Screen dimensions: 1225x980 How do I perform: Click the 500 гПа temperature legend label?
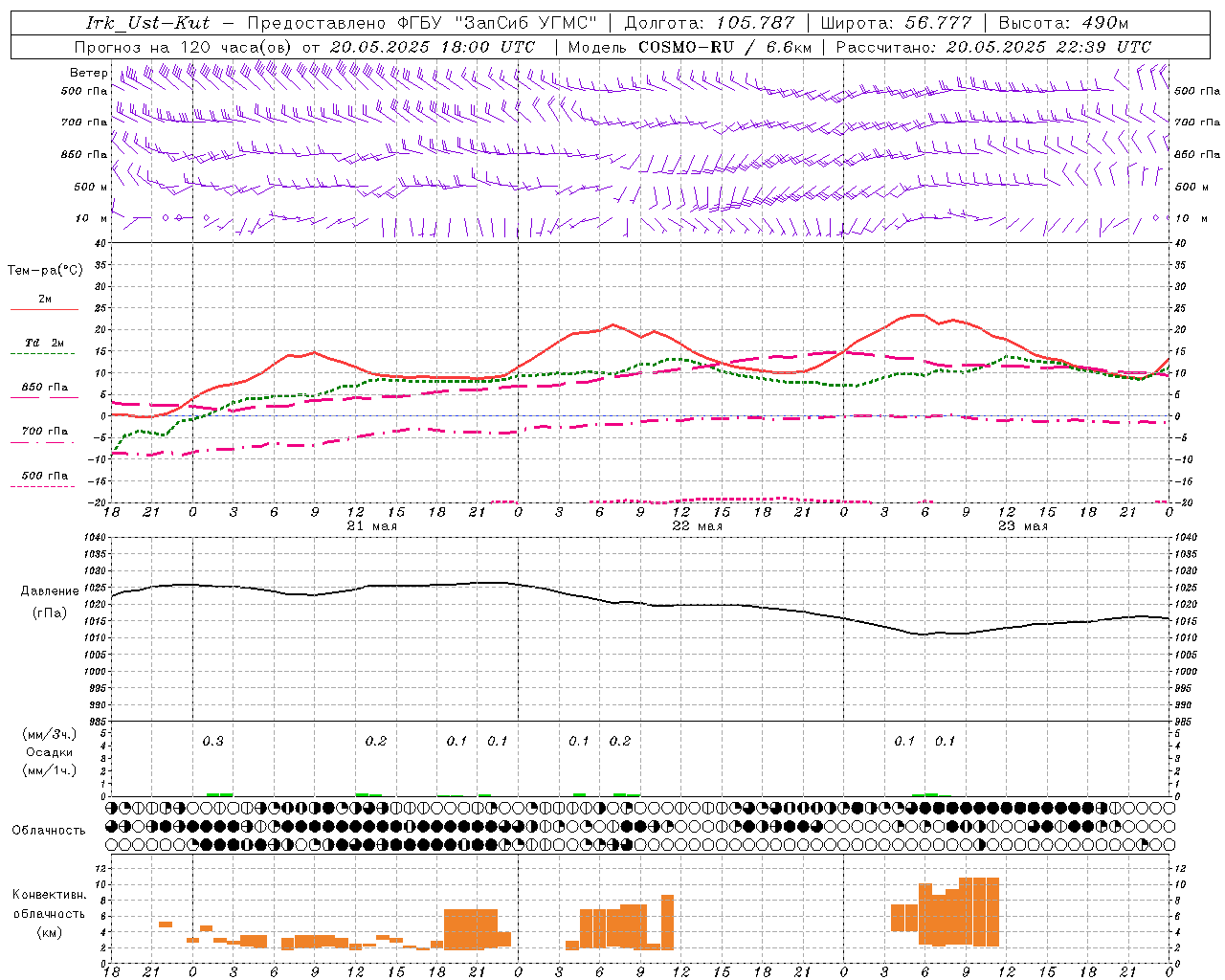[x=45, y=476]
